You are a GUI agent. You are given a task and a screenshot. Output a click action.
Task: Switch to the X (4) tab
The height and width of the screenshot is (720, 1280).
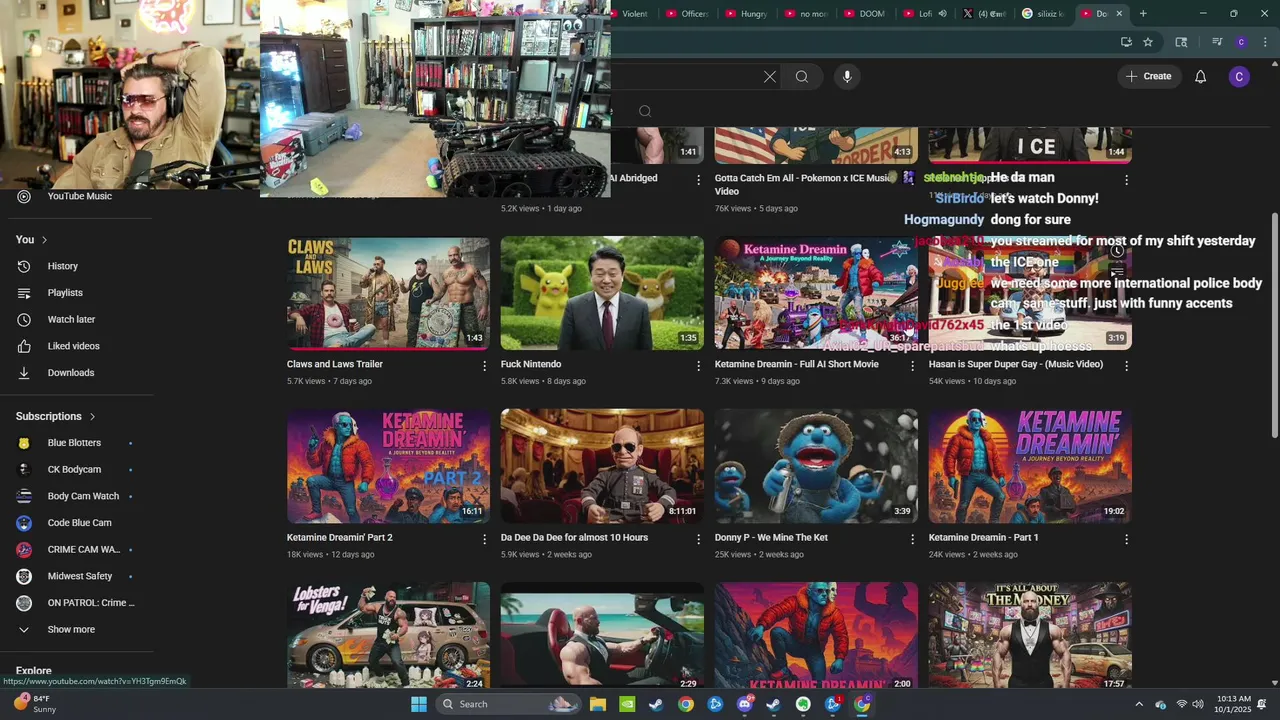(x=983, y=14)
